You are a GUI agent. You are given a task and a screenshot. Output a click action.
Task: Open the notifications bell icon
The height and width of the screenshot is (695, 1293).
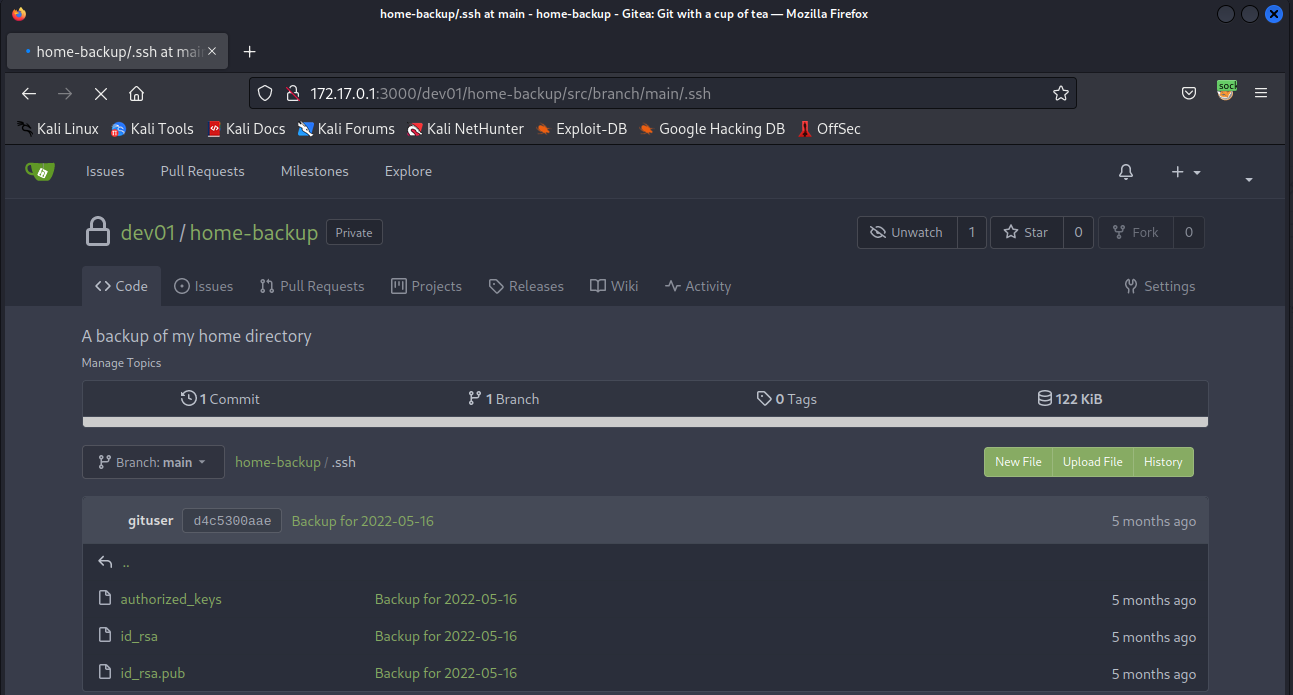[x=1126, y=172]
